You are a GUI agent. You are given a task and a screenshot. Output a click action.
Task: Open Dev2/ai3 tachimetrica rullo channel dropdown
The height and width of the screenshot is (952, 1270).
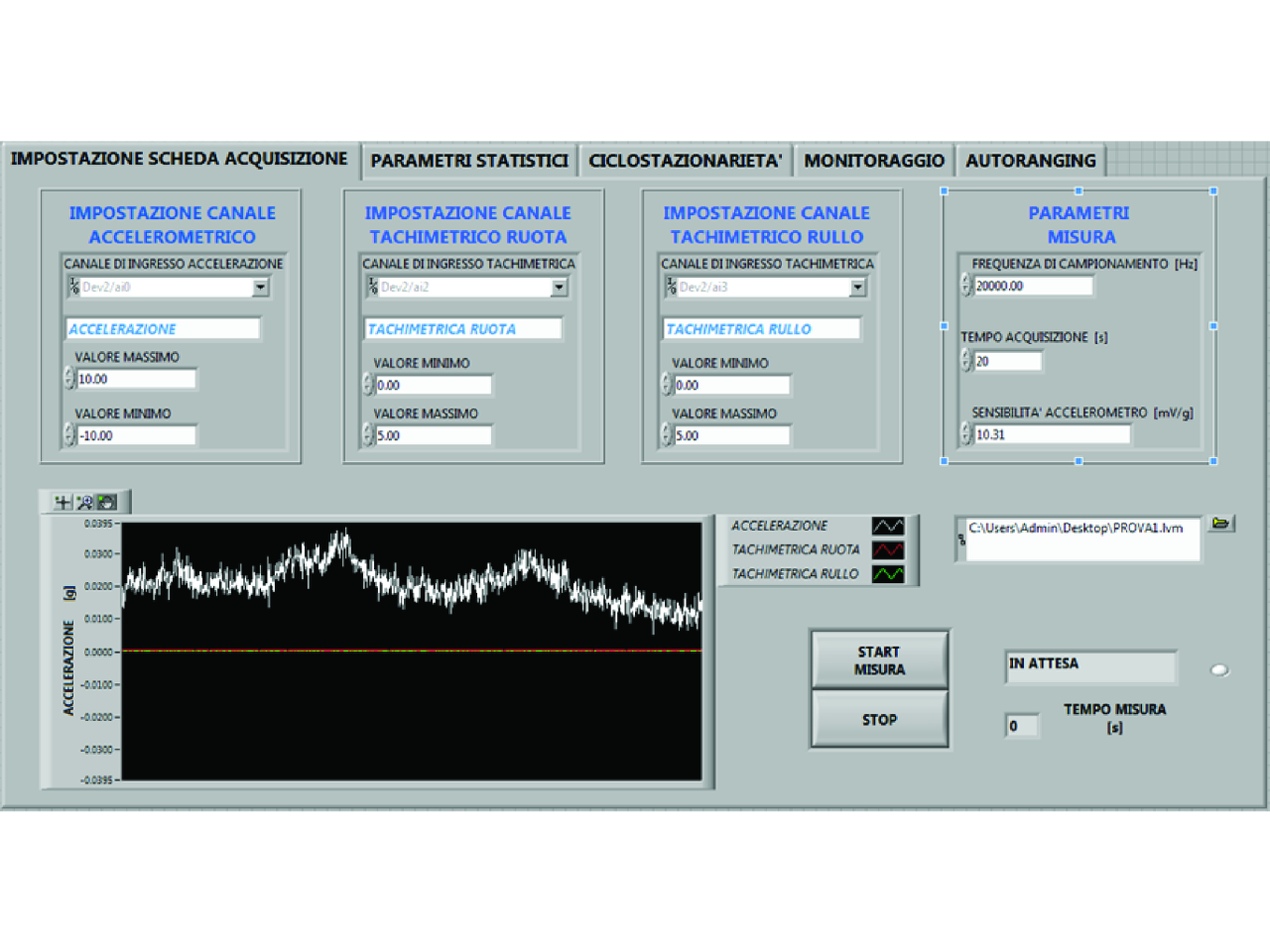(858, 287)
